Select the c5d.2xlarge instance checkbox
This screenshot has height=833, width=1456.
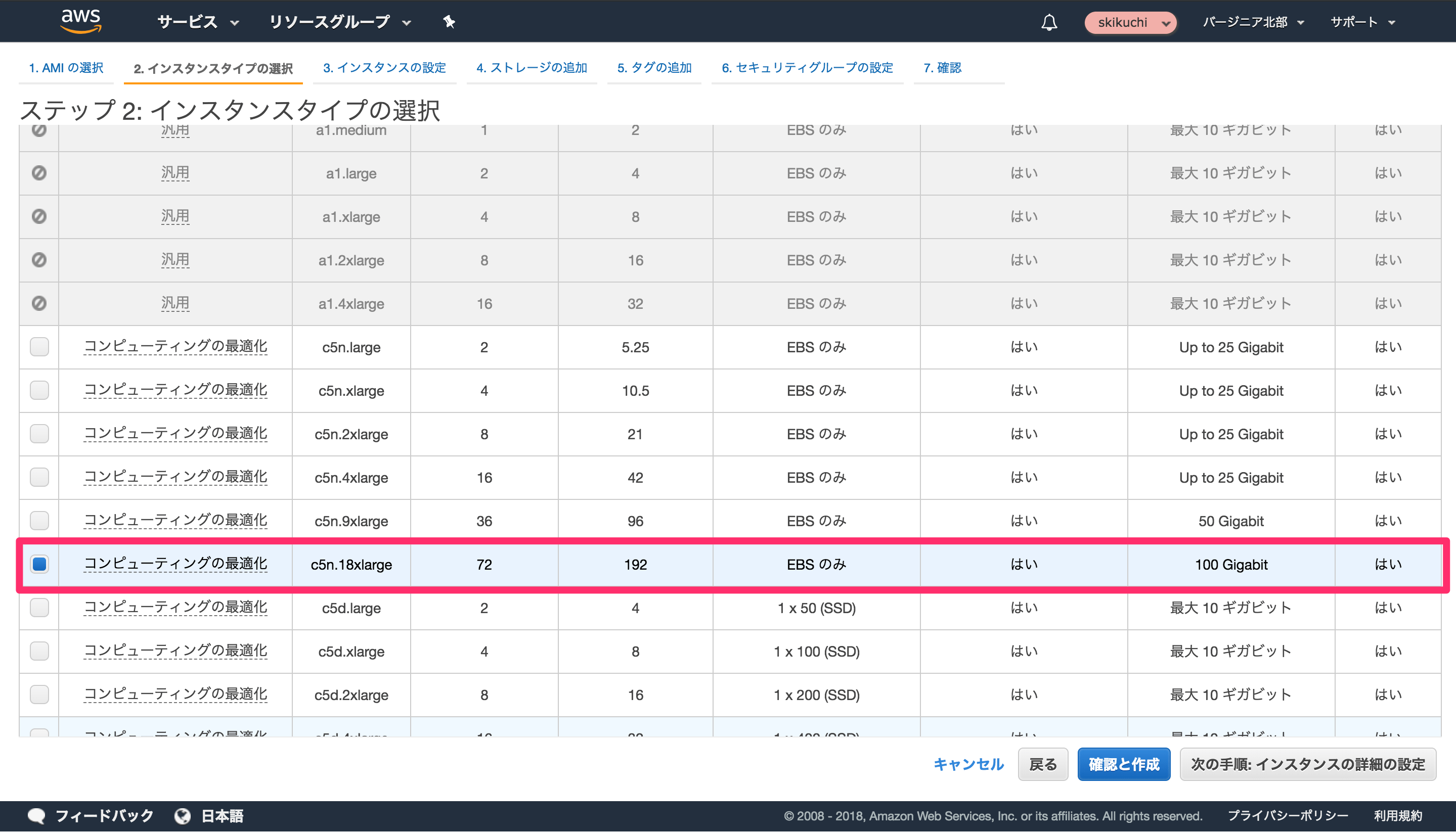[39, 695]
